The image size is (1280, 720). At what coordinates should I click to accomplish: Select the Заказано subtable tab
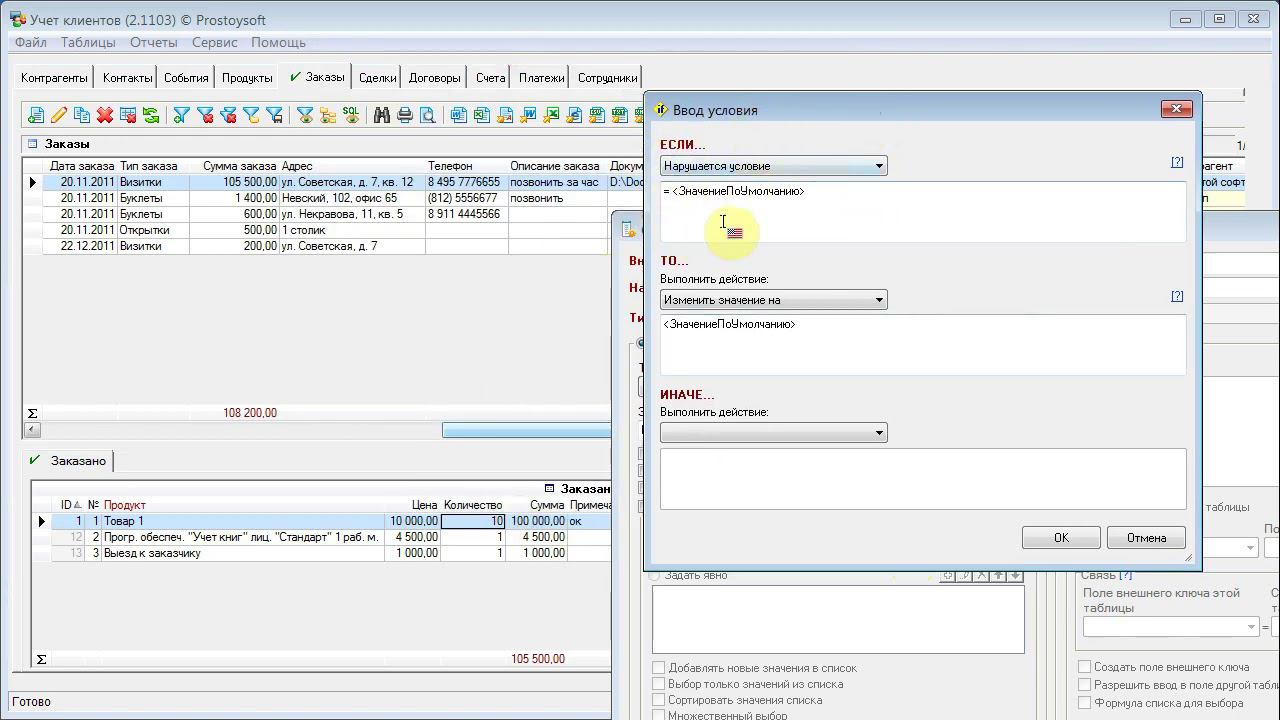(68, 461)
